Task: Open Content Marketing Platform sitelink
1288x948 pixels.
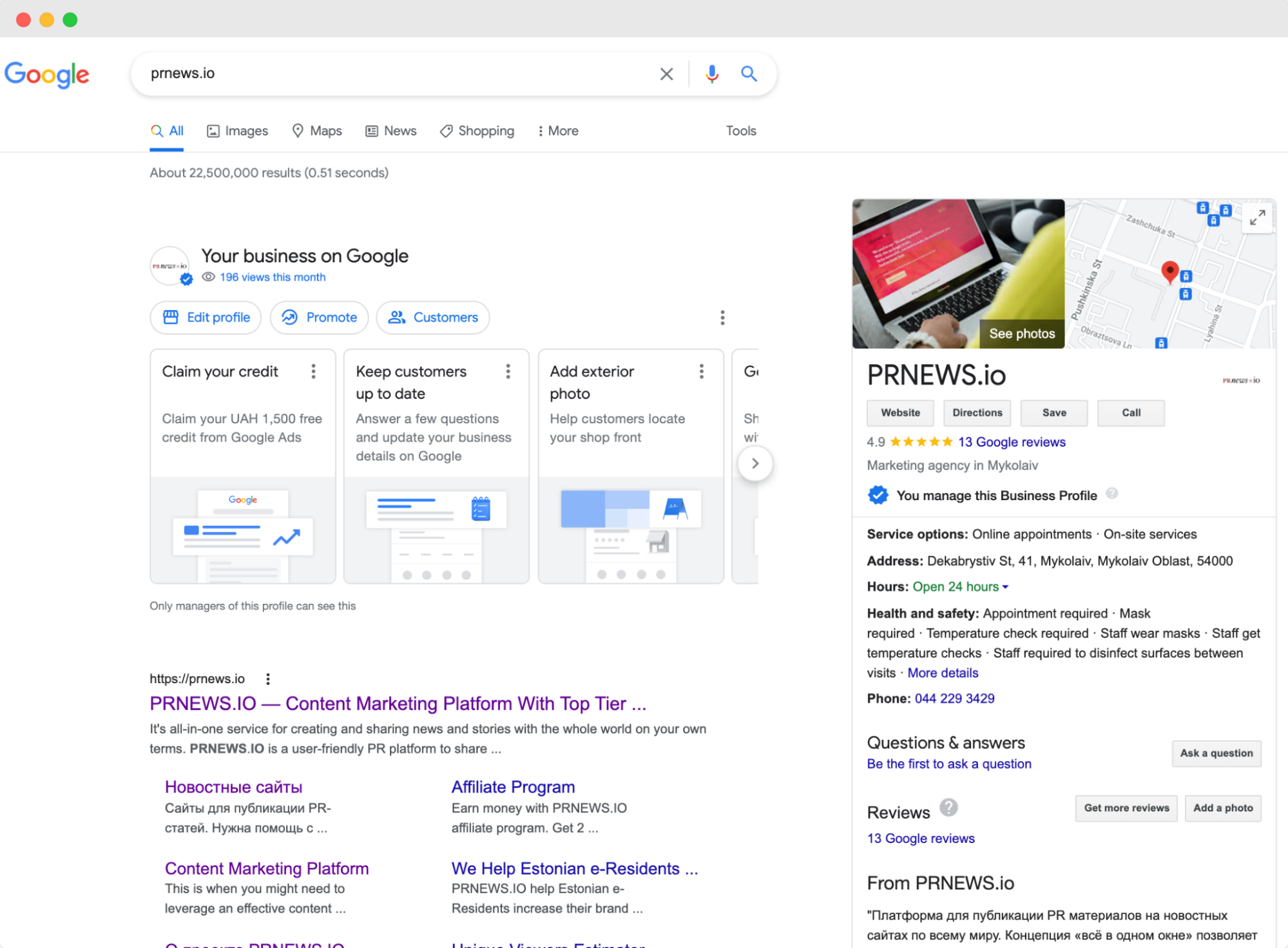Action: tap(267, 869)
